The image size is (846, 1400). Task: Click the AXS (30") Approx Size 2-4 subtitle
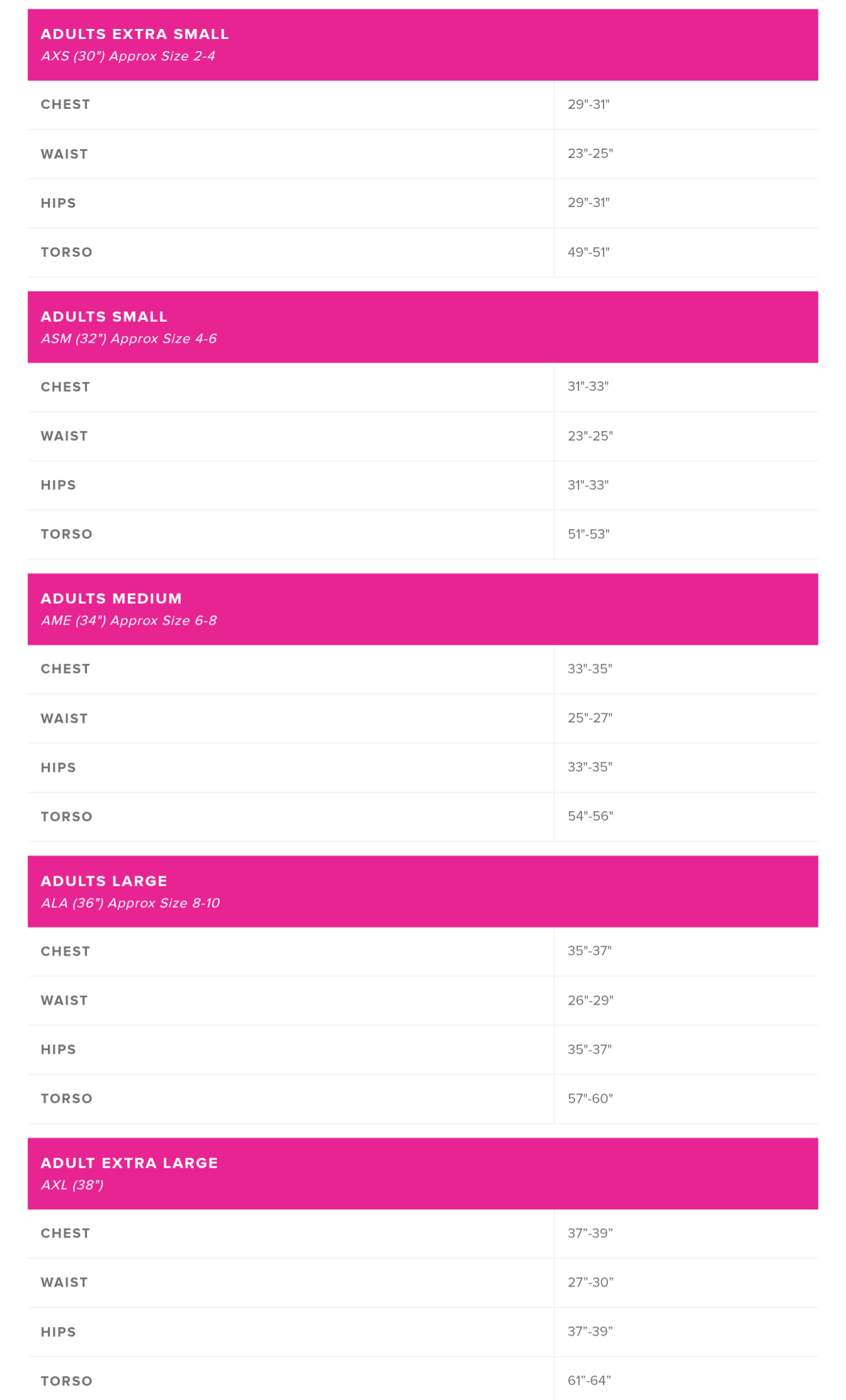click(x=128, y=56)
